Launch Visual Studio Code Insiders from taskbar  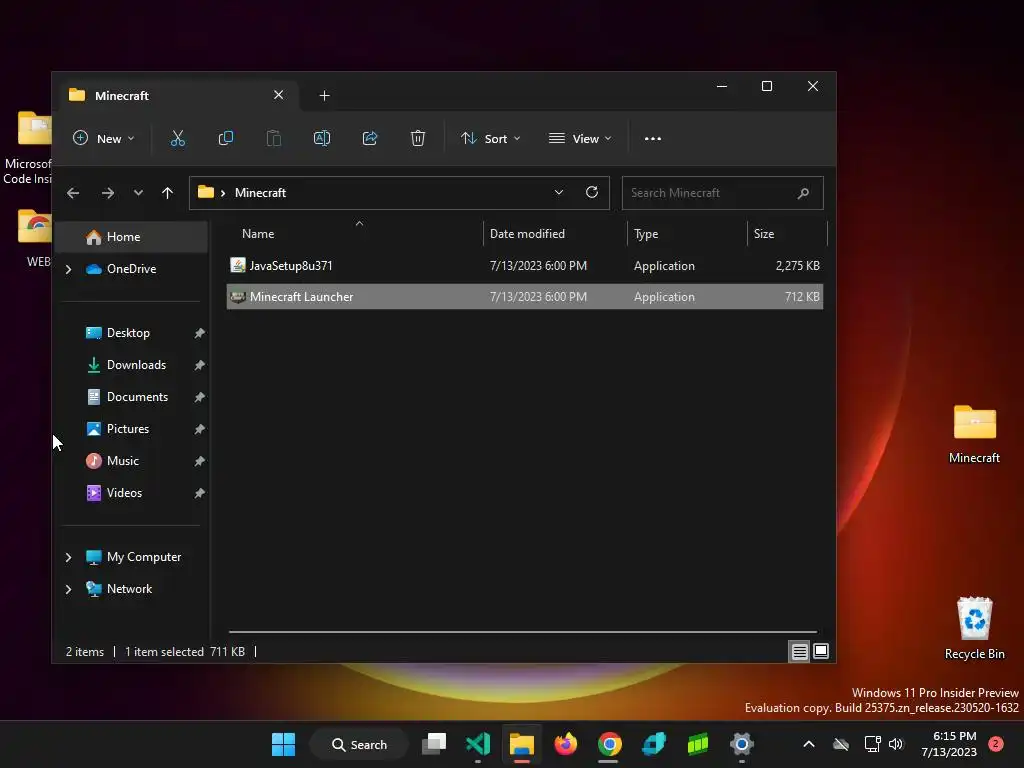pos(478,744)
